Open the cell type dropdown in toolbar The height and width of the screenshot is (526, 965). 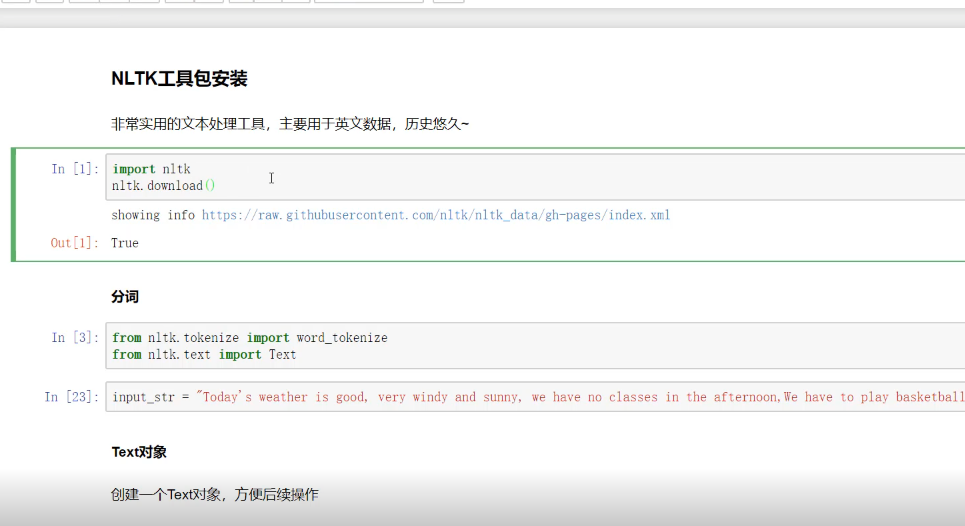click(368, 1)
